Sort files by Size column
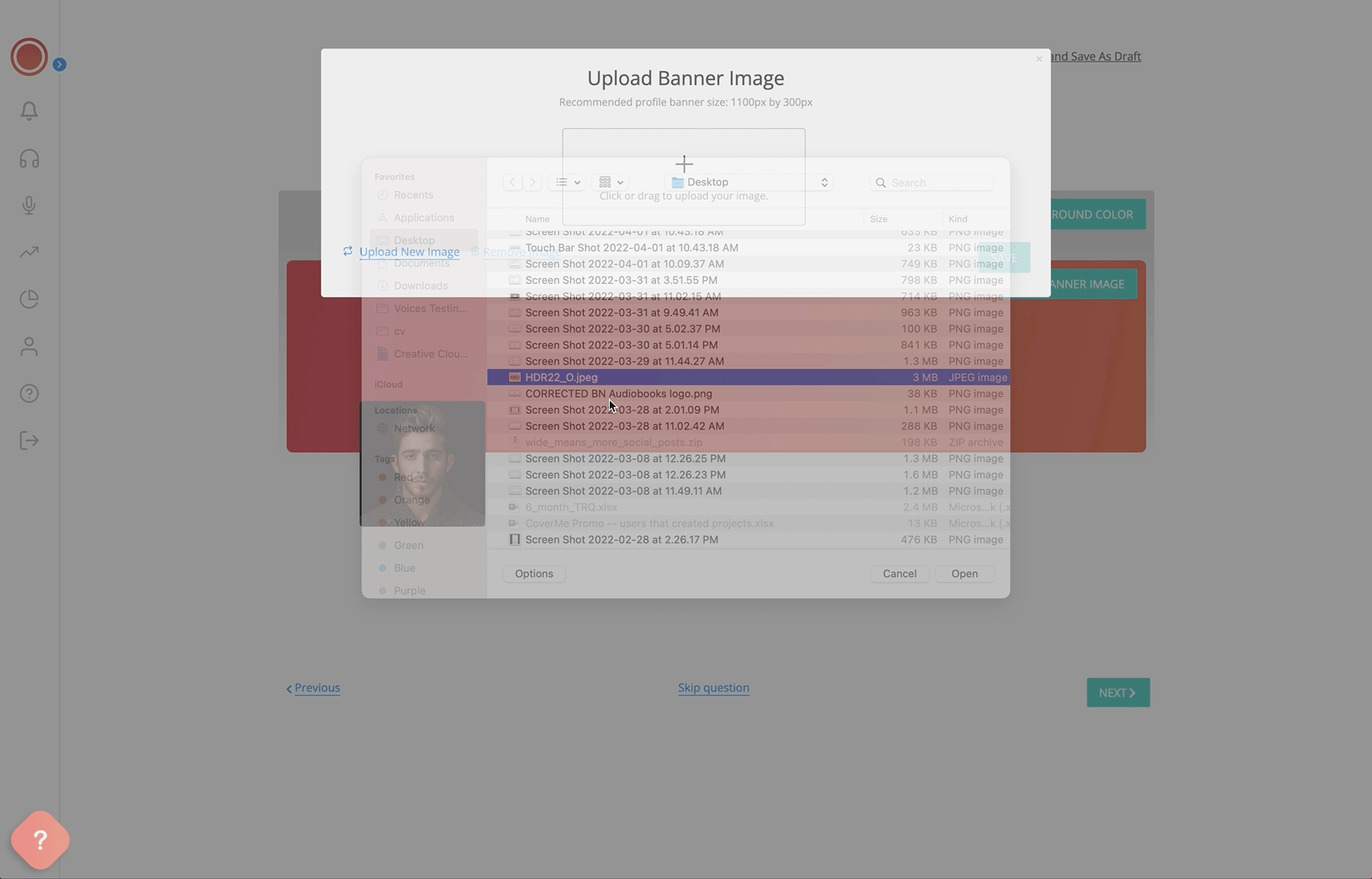This screenshot has width=1372, height=879. tap(878, 219)
